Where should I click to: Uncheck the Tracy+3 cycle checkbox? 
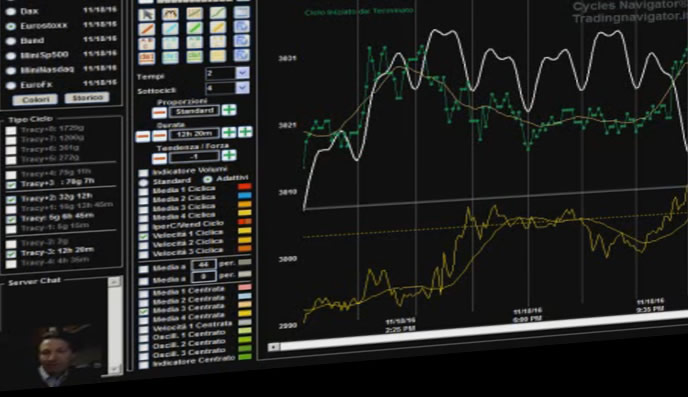(11, 185)
